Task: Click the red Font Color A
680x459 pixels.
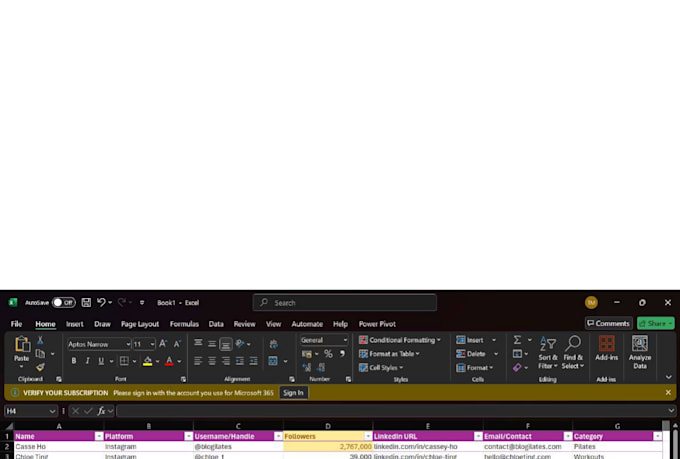Action: coord(169,361)
